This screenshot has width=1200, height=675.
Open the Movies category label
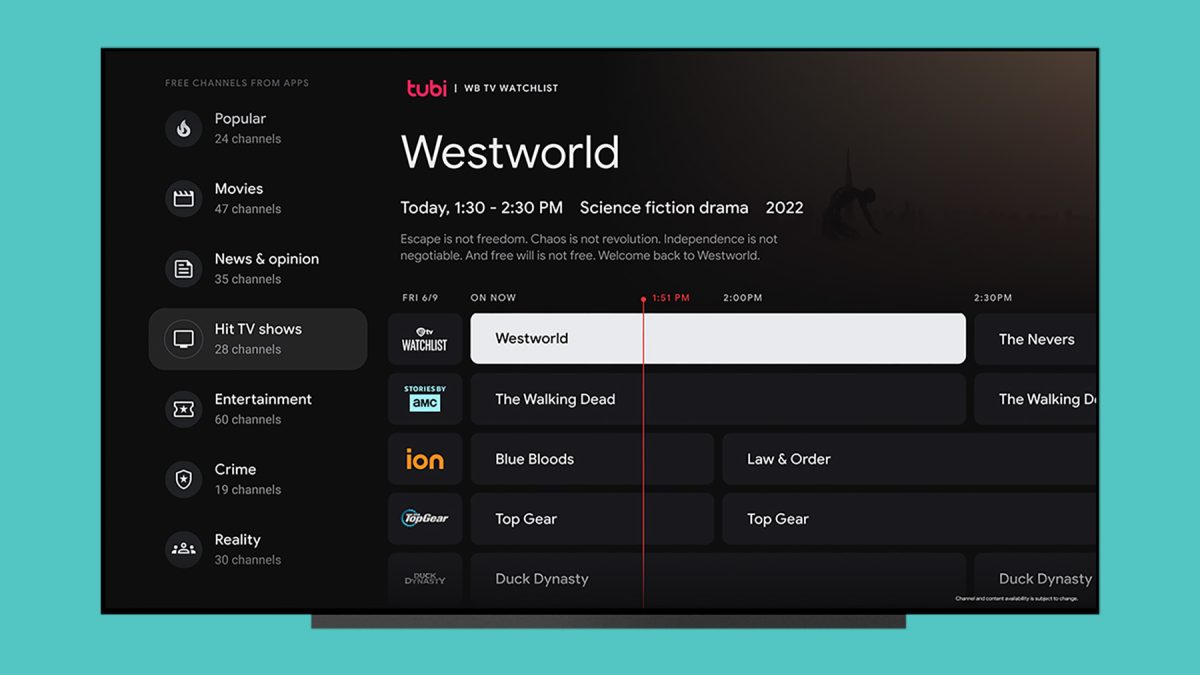(239, 189)
